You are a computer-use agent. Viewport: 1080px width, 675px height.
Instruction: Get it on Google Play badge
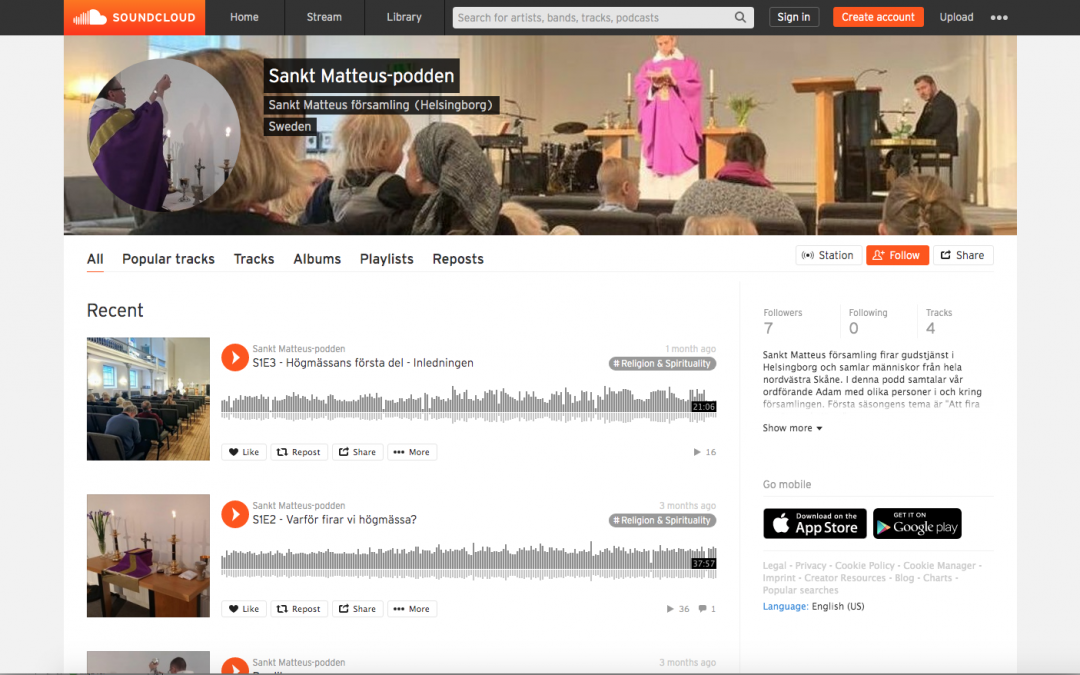917,523
